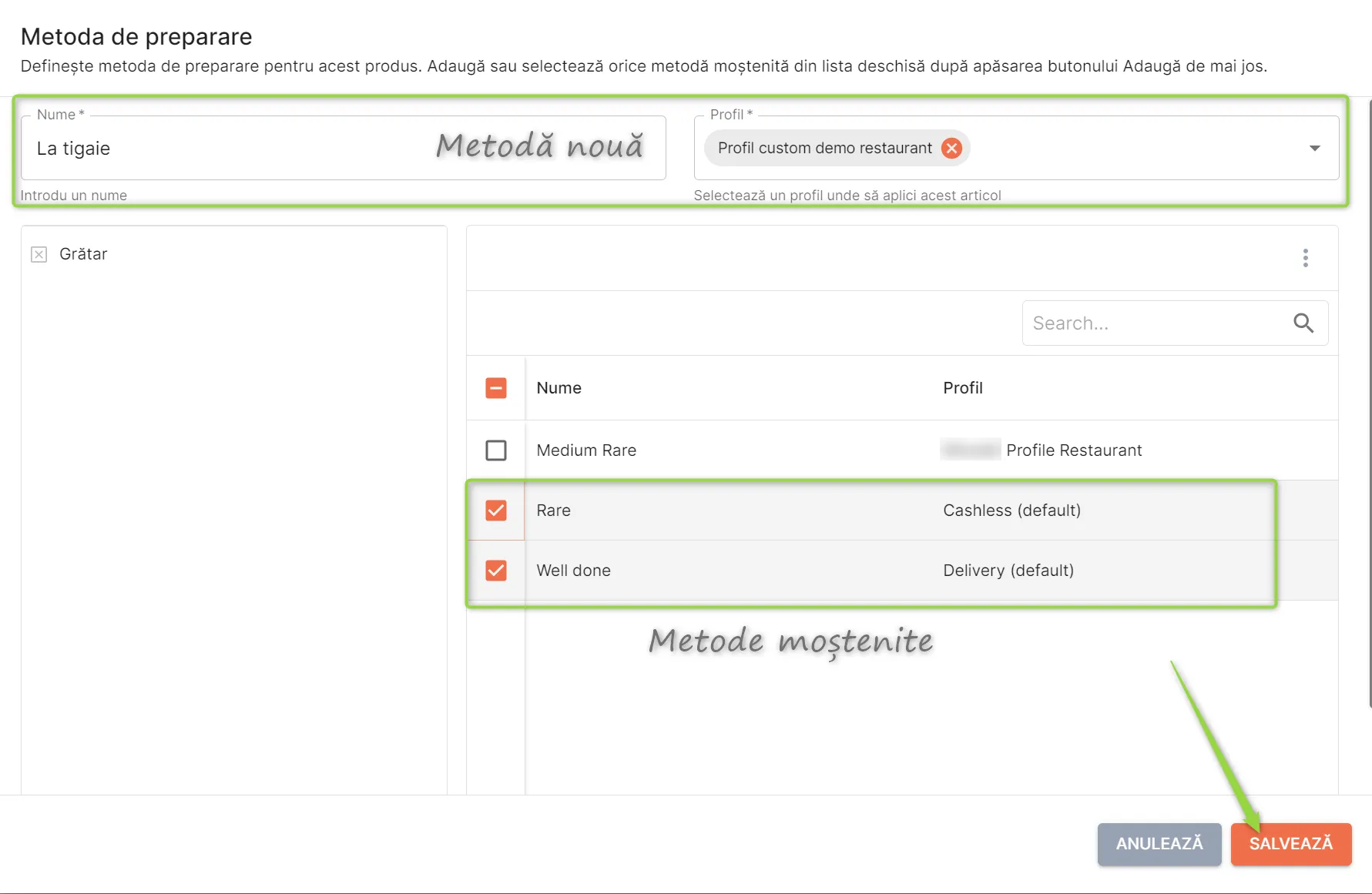The height and width of the screenshot is (894, 1372).
Task: Click the search magnifier icon
Action: (x=1303, y=323)
